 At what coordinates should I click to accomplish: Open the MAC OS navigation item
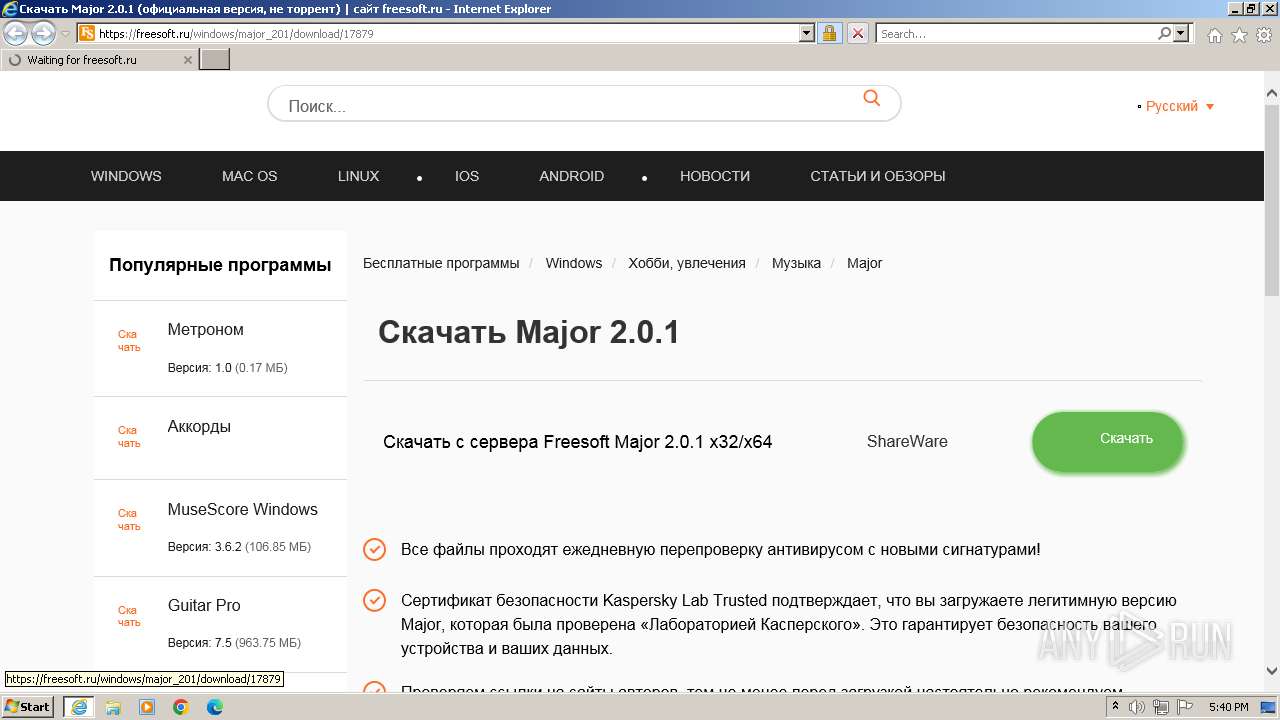(250, 176)
